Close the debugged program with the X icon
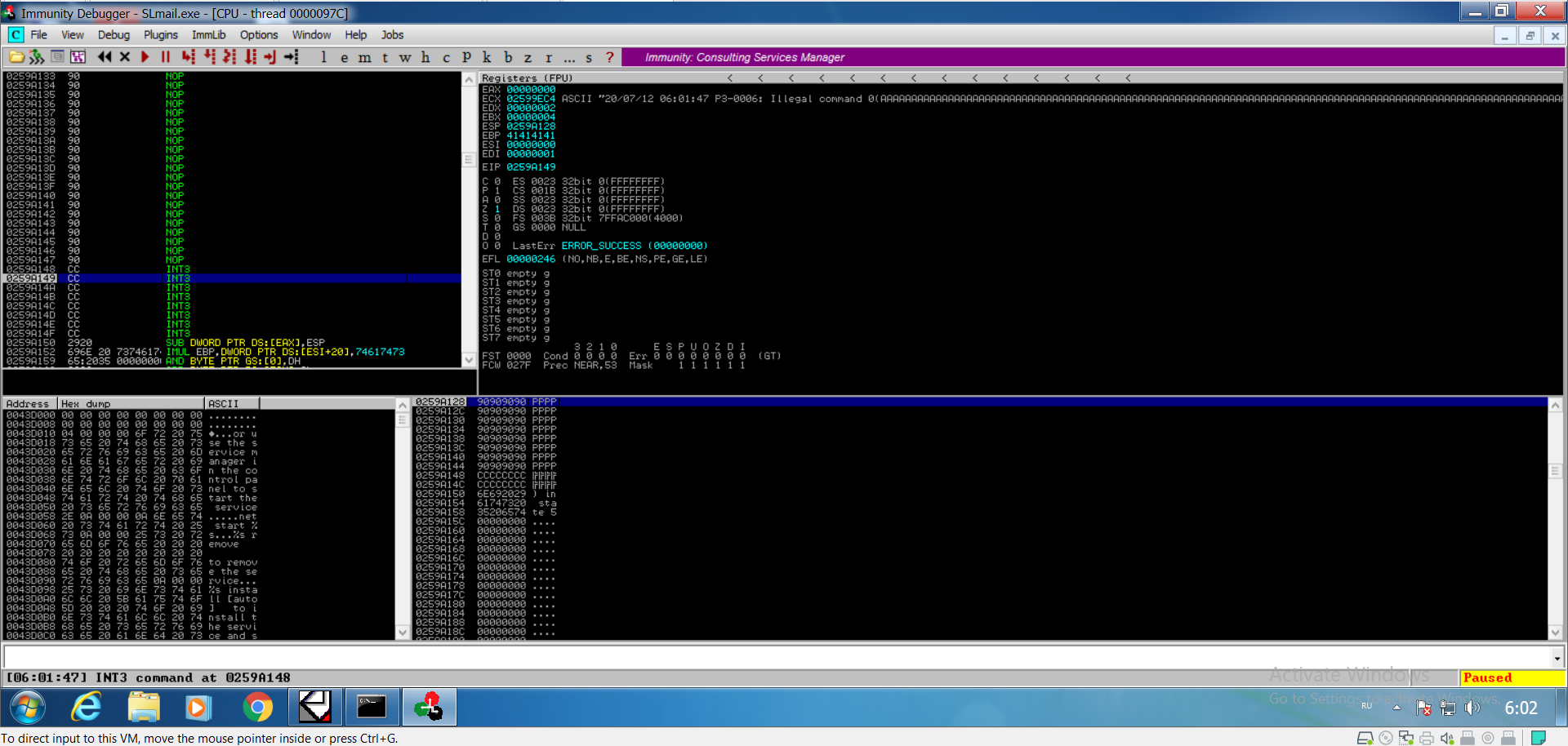Screen dimensions: 1568x746 point(125,57)
